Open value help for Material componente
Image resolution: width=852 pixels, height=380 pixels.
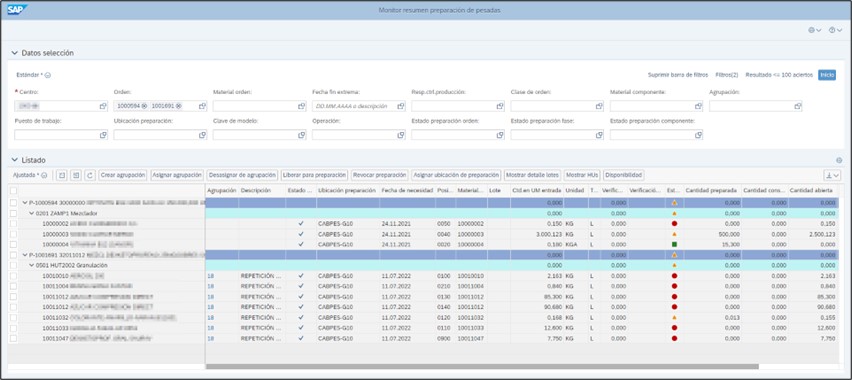(698, 106)
